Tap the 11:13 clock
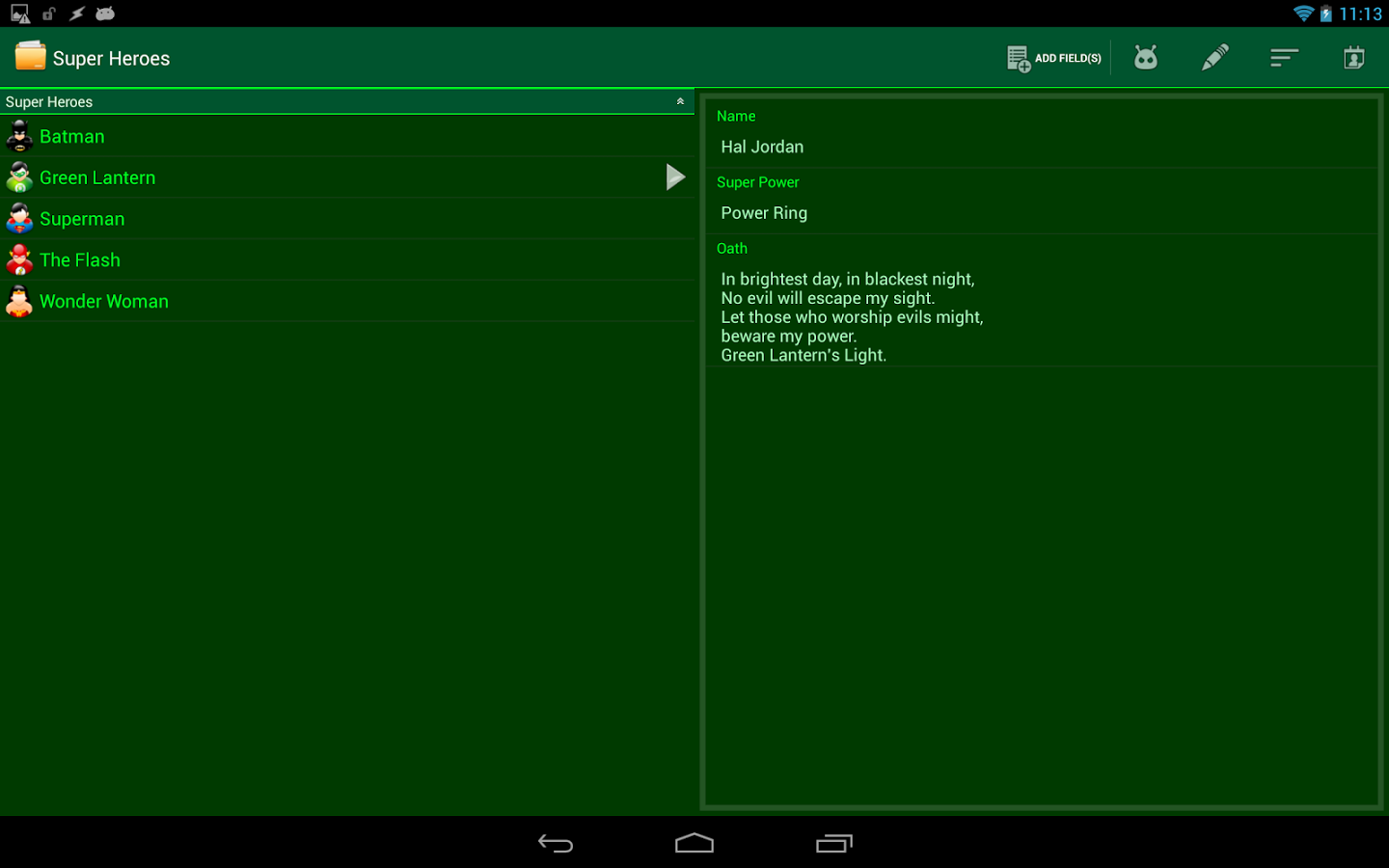The width and height of the screenshot is (1389, 868). pos(1360,14)
